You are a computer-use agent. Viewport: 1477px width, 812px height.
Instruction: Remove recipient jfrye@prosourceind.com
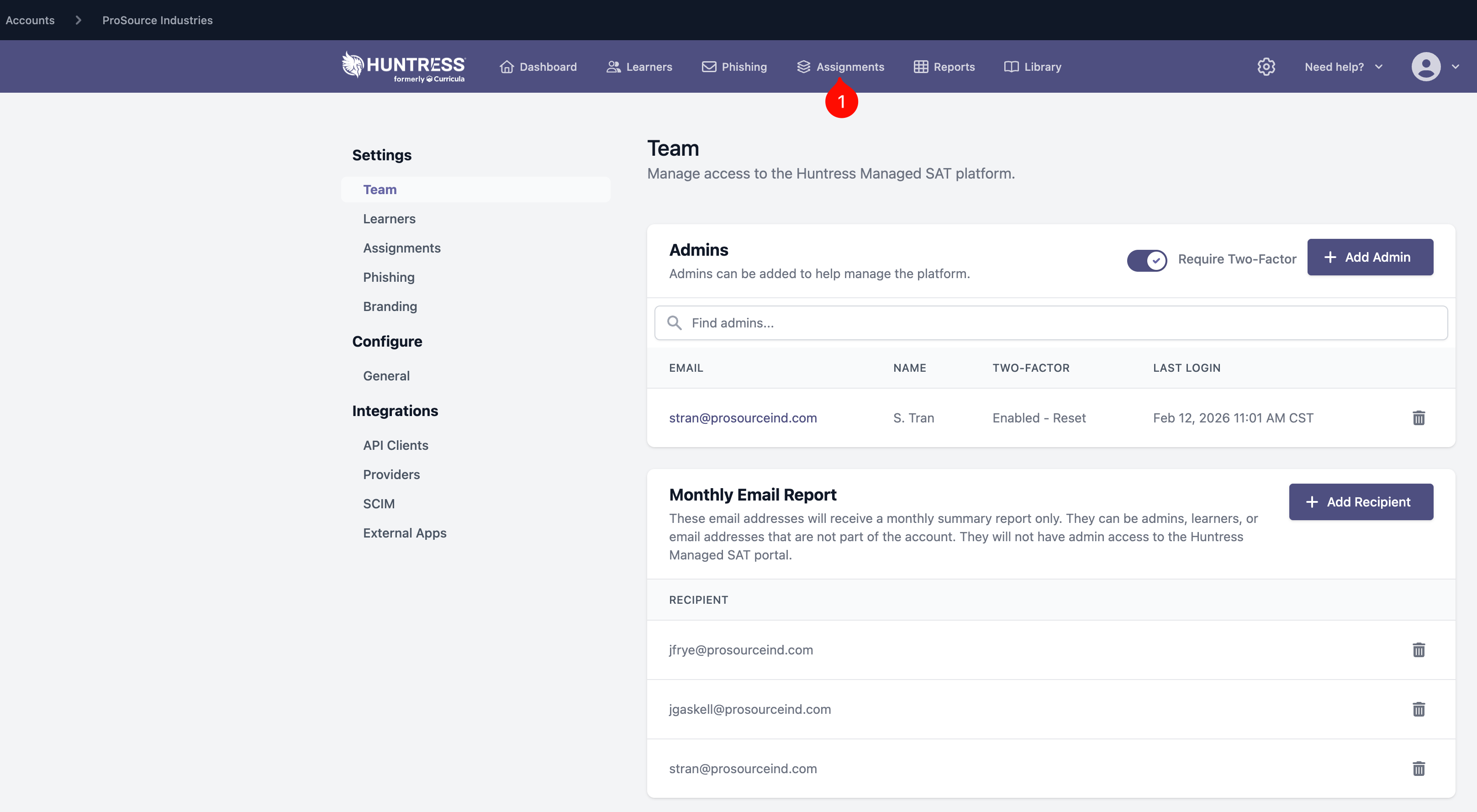(1419, 650)
